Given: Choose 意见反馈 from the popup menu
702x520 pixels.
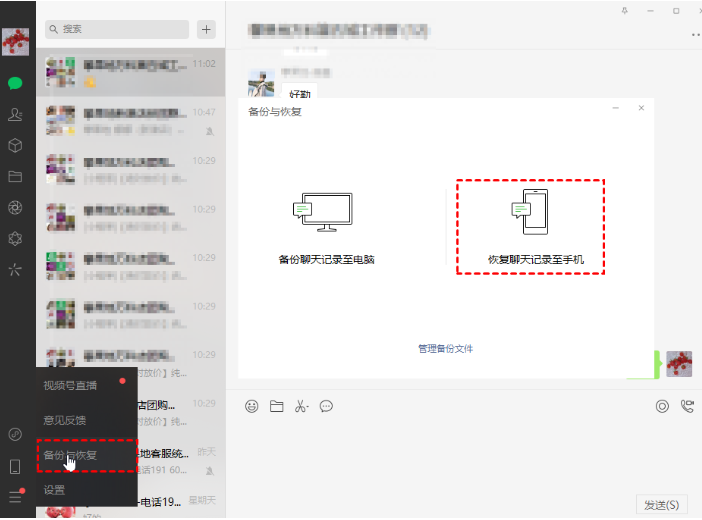Looking at the screenshot, I should 63,420.
